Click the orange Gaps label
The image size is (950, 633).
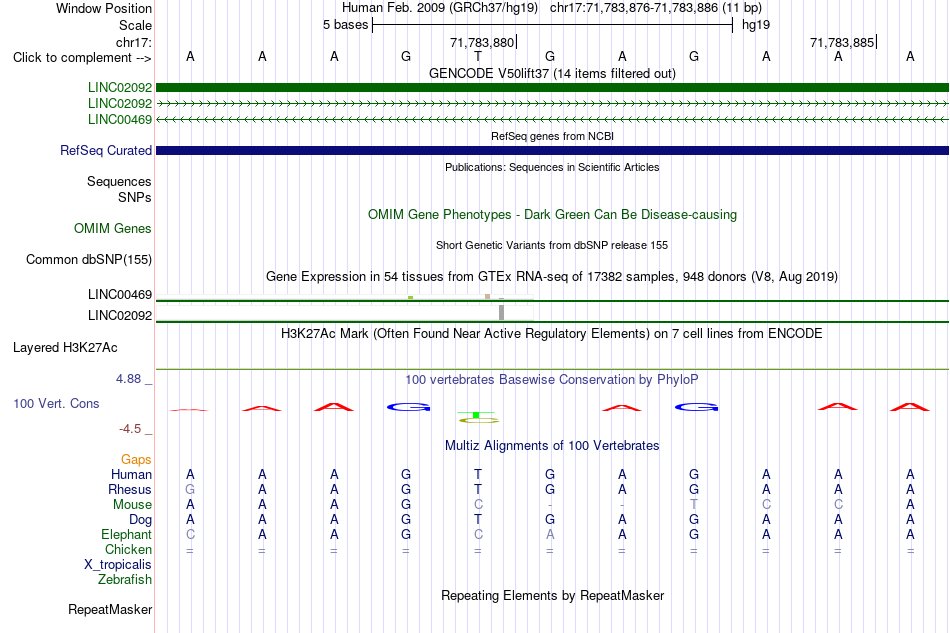(x=136, y=460)
